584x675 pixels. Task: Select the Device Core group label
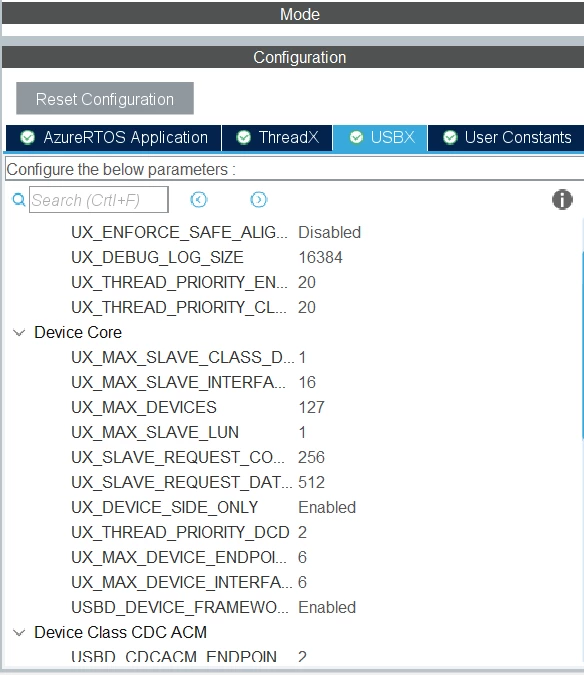tap(78, 332)
